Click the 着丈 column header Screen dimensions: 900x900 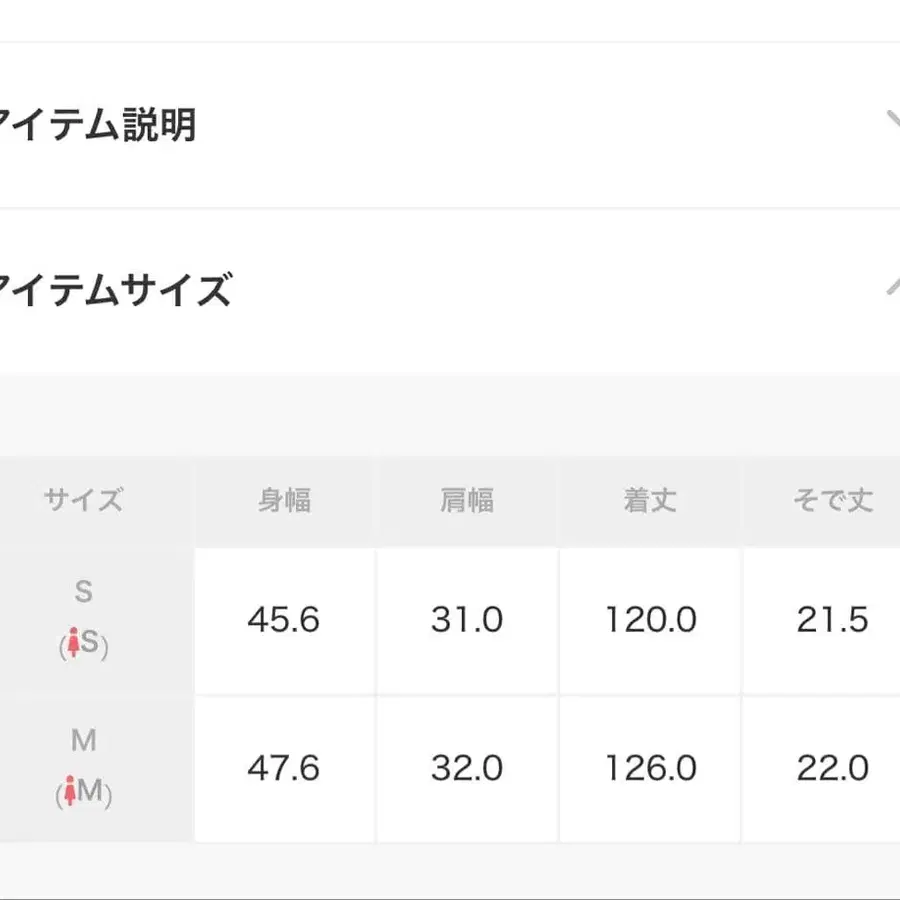pos(649,500)
